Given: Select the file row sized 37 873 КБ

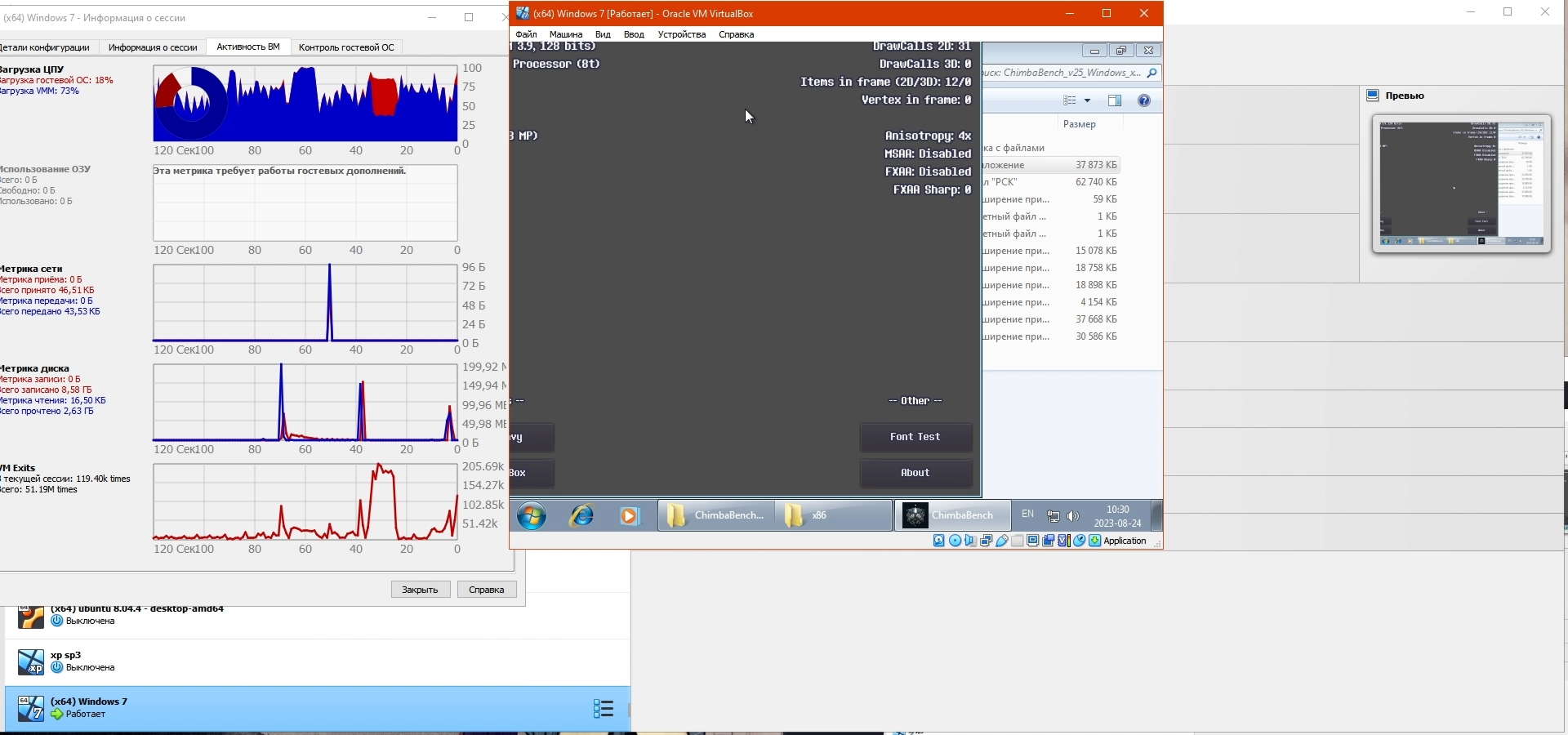Looking at the screenshot, I should click(1050, 165).
